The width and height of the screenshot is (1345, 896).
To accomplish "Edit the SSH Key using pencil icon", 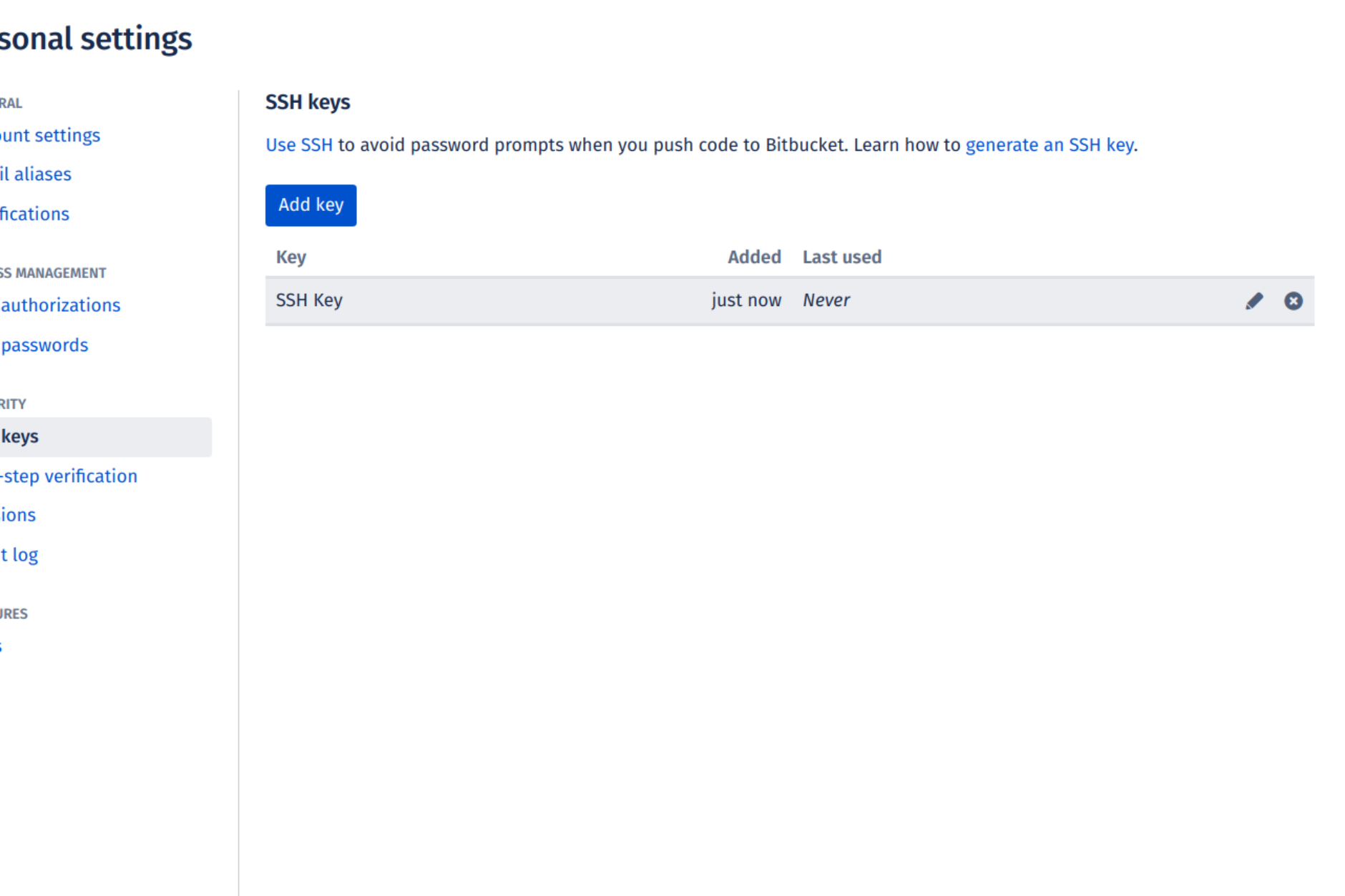I will coord(1254,300).
